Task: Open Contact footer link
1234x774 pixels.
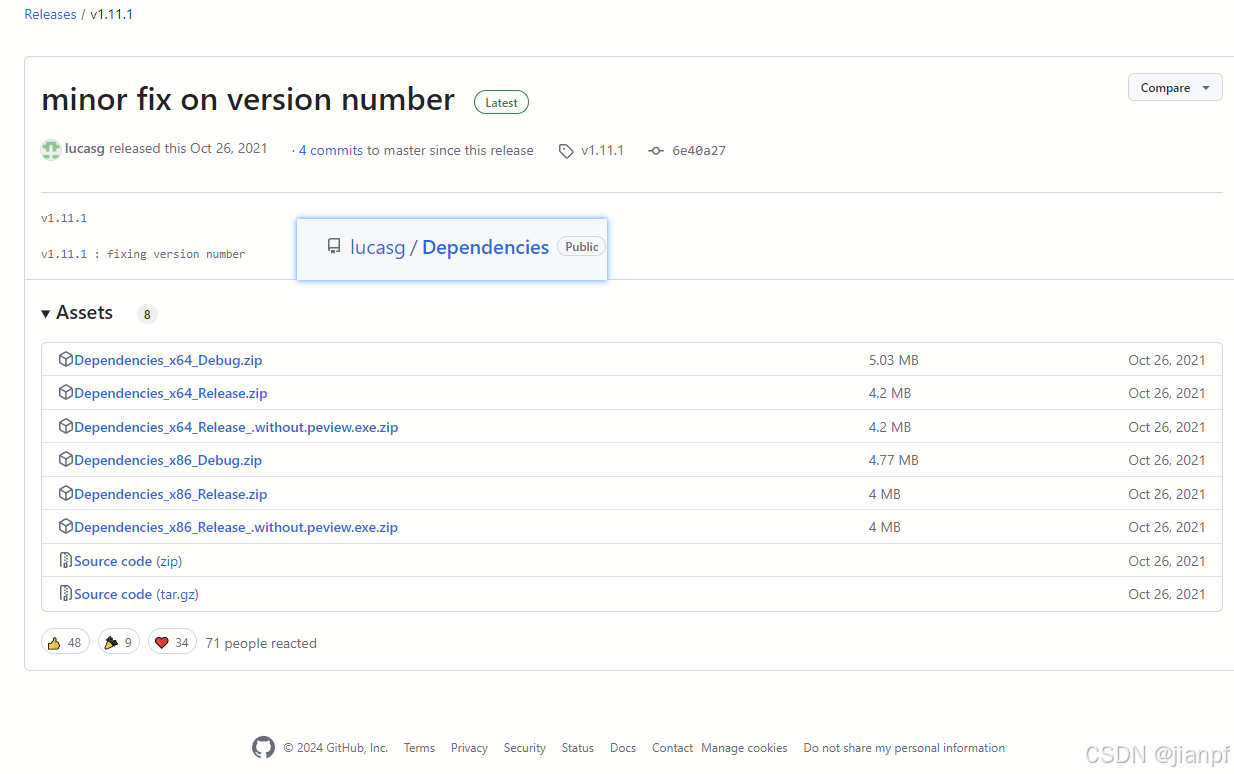Action: (672, 748)
